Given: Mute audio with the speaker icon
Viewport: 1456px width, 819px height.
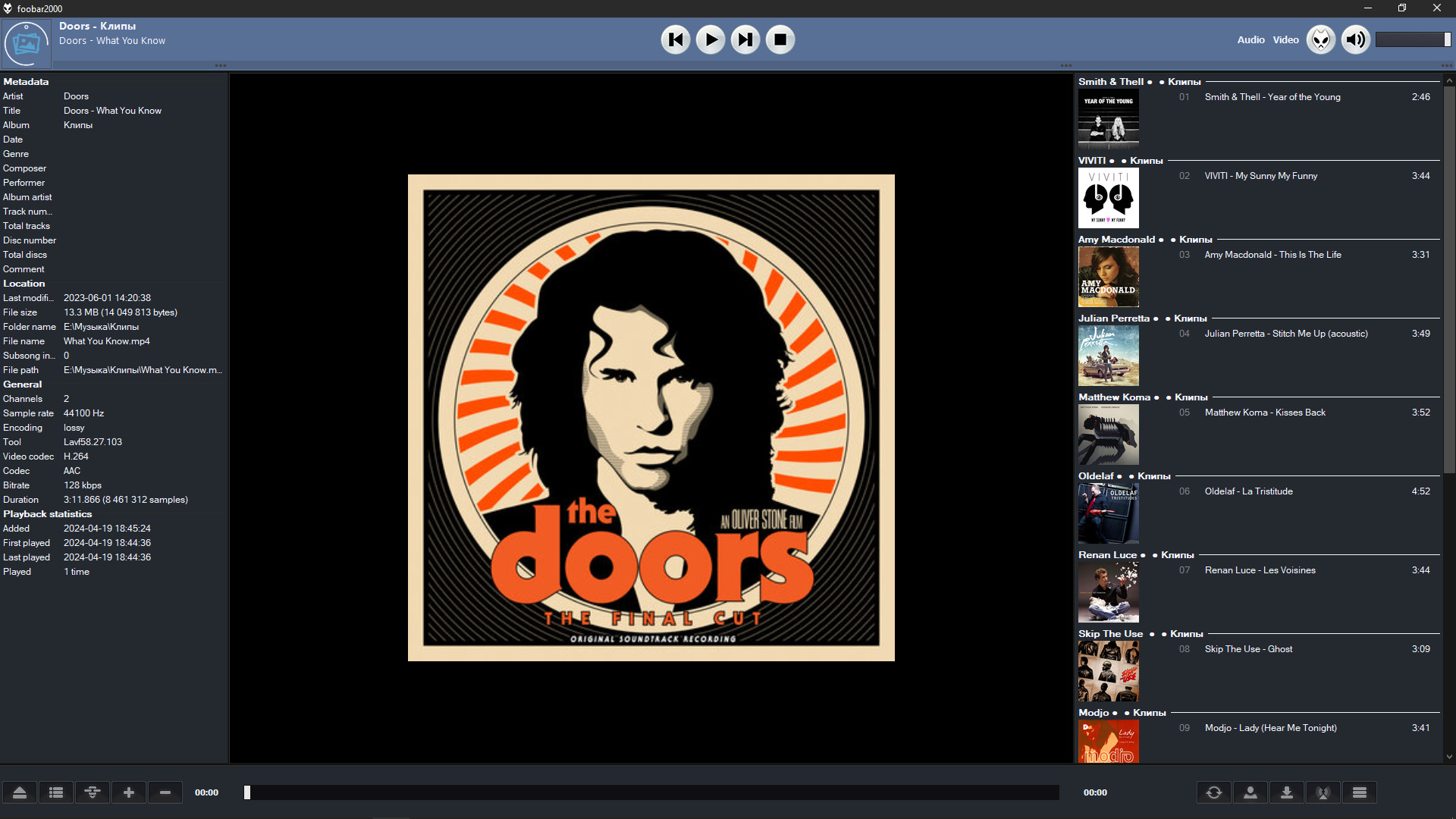Looking at the screenshot, I should (x=1355, y=39).
